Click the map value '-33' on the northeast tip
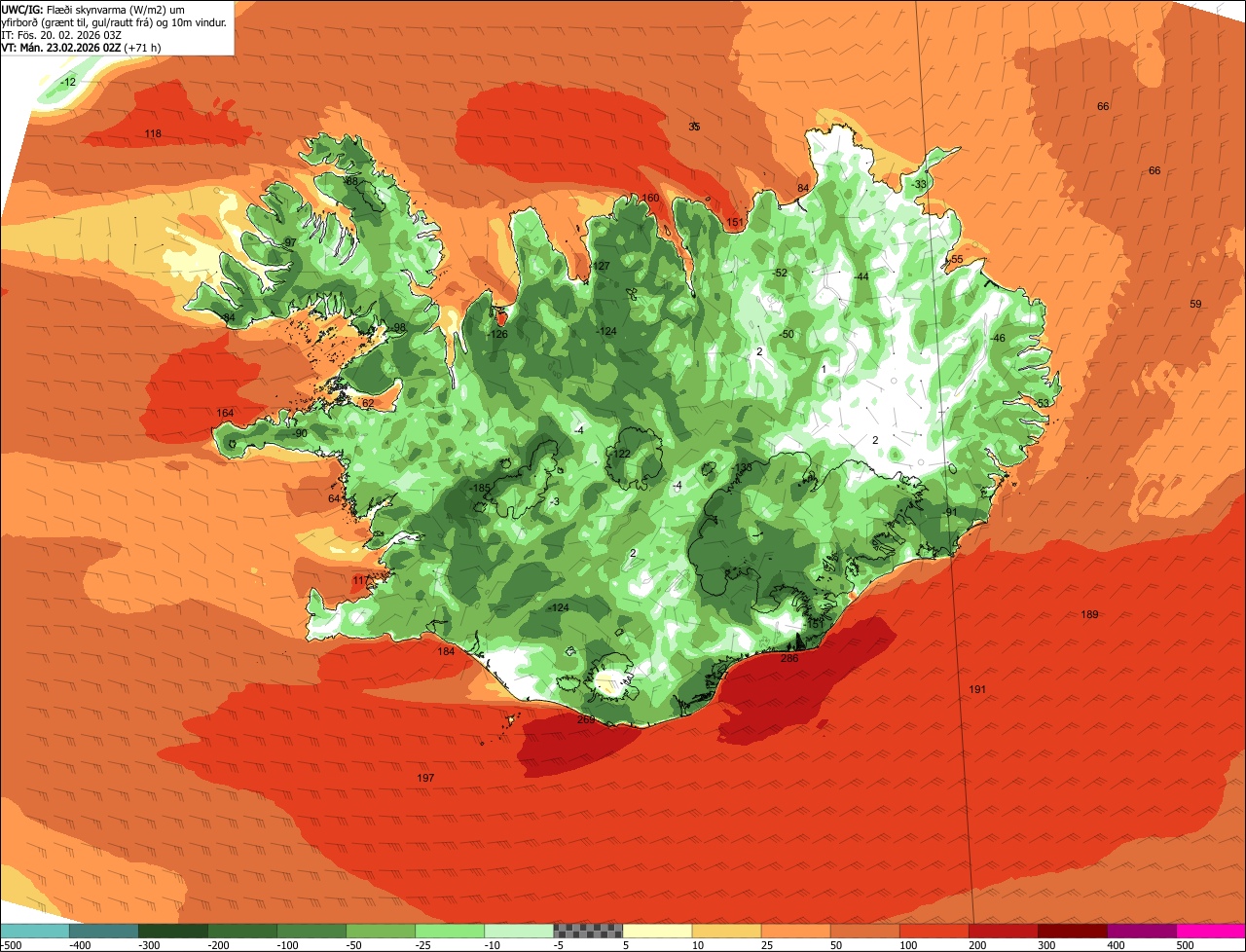The height and width of the screenshot is (952, 1246). [x=919, y=185]
